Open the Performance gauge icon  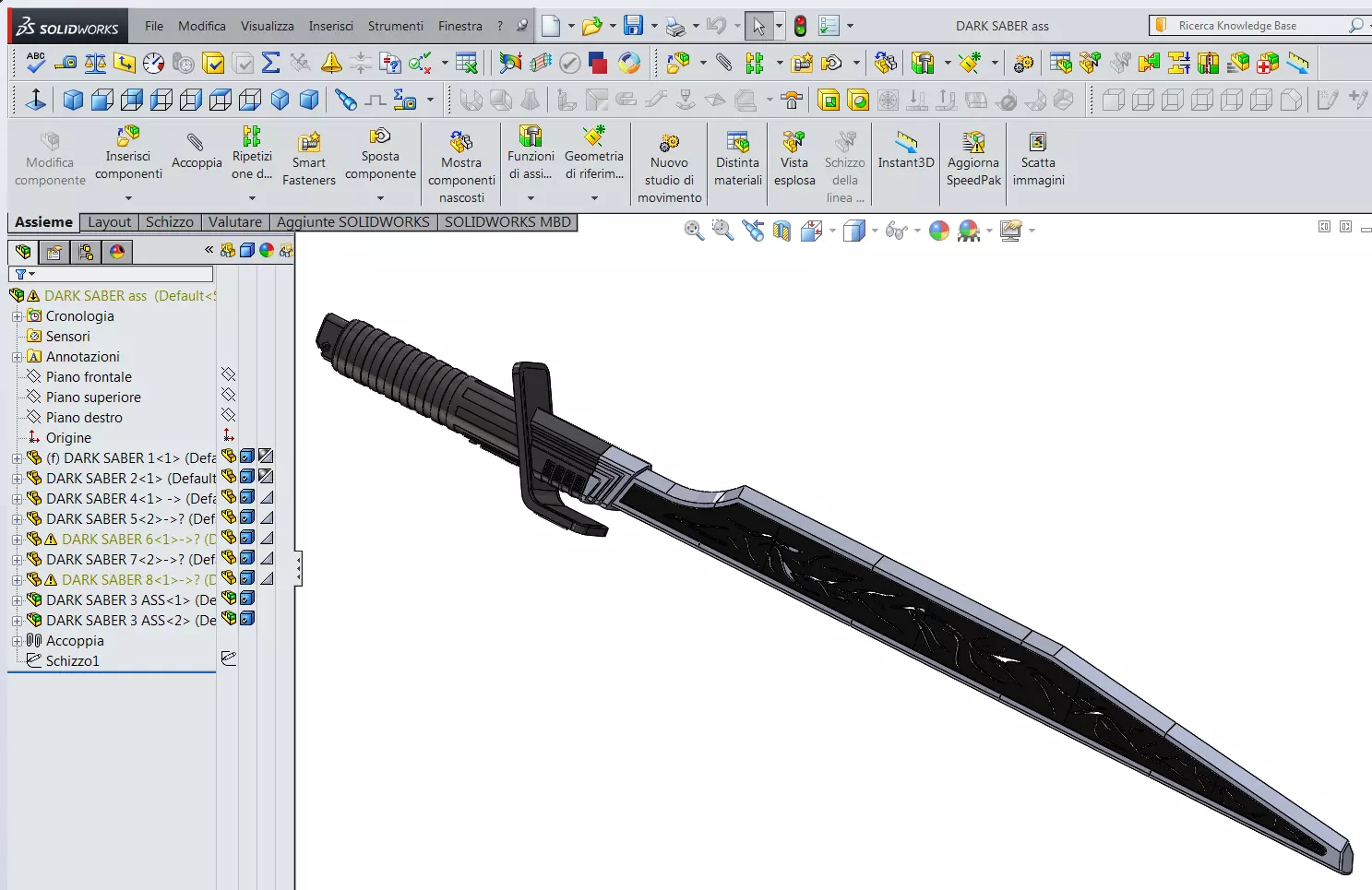tap(154, 63)
